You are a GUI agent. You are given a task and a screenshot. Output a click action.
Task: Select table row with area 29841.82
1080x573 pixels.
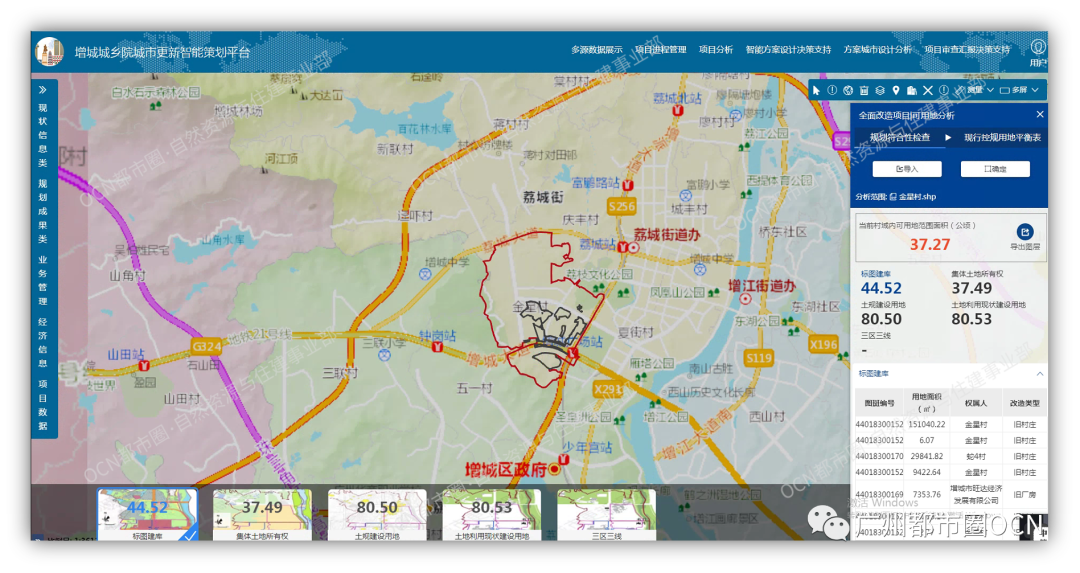pos(951,456)
